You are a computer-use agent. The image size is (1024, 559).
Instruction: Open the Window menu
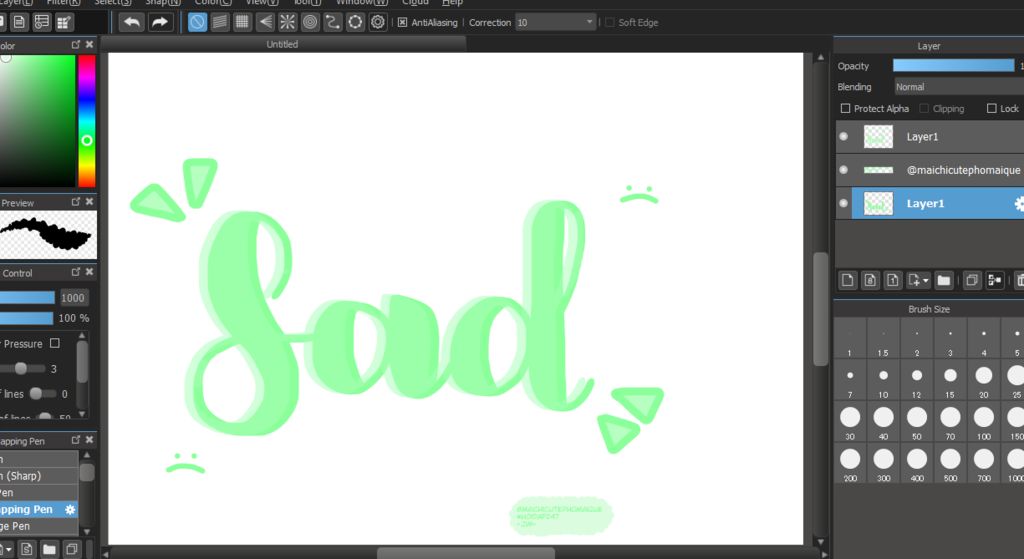pos(362,3)
